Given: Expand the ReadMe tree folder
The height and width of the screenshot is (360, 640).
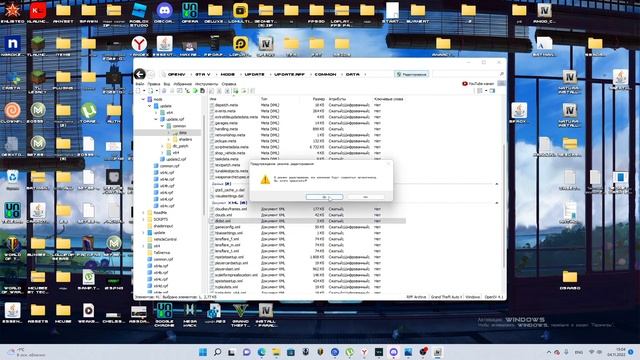Looking at the screenshot, I should point(143,213).
